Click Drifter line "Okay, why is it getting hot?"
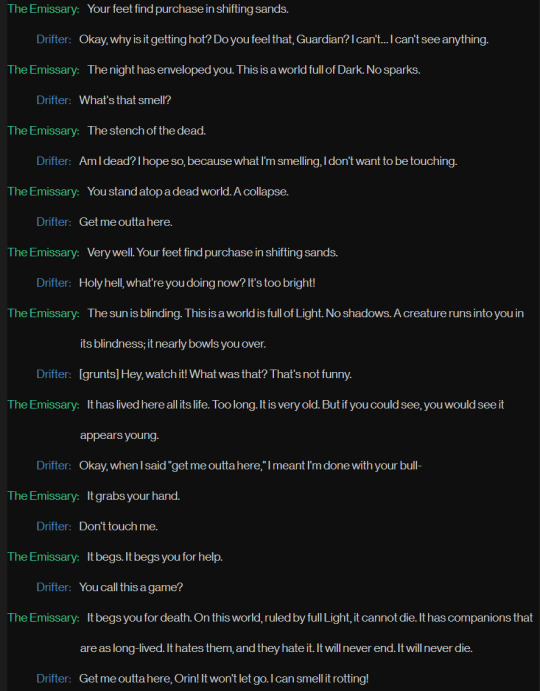Viewport: 540px width, 691px height. click(283, 39)
